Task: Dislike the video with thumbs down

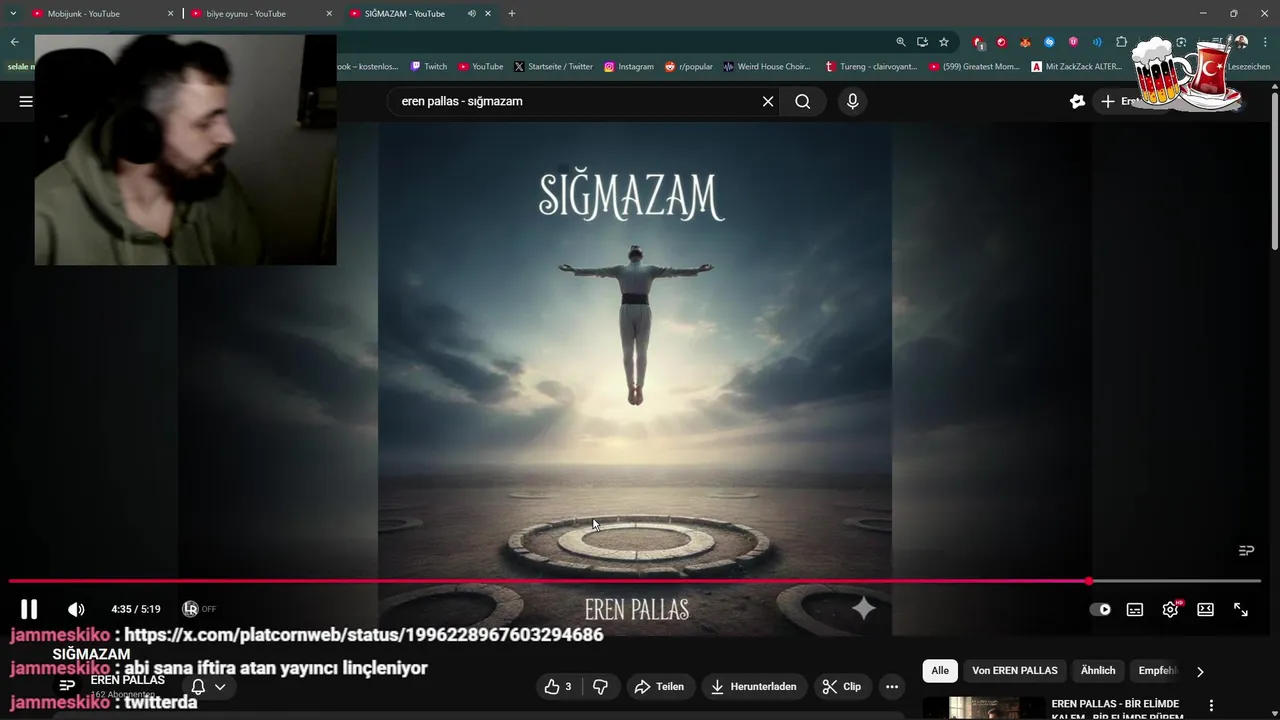Action: (600, 686)
